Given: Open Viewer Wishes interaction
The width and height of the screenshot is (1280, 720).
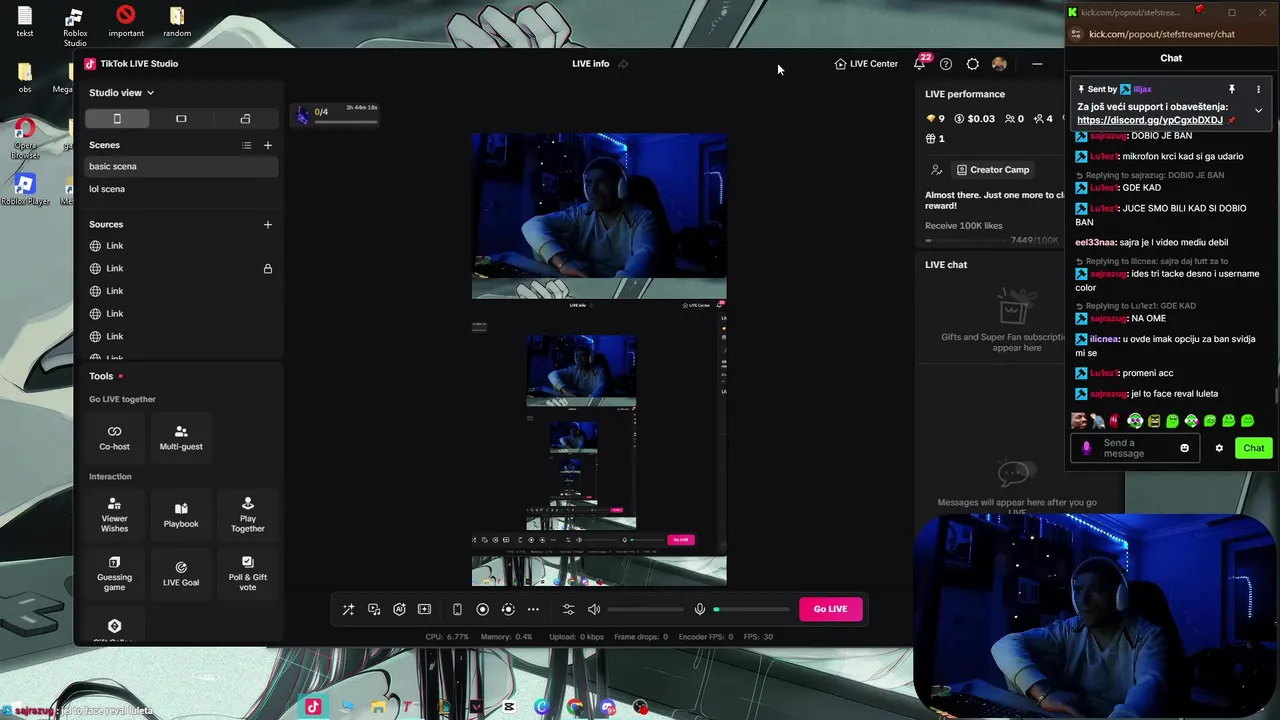Looking at the screenshot, I should (x=114, y=514).
